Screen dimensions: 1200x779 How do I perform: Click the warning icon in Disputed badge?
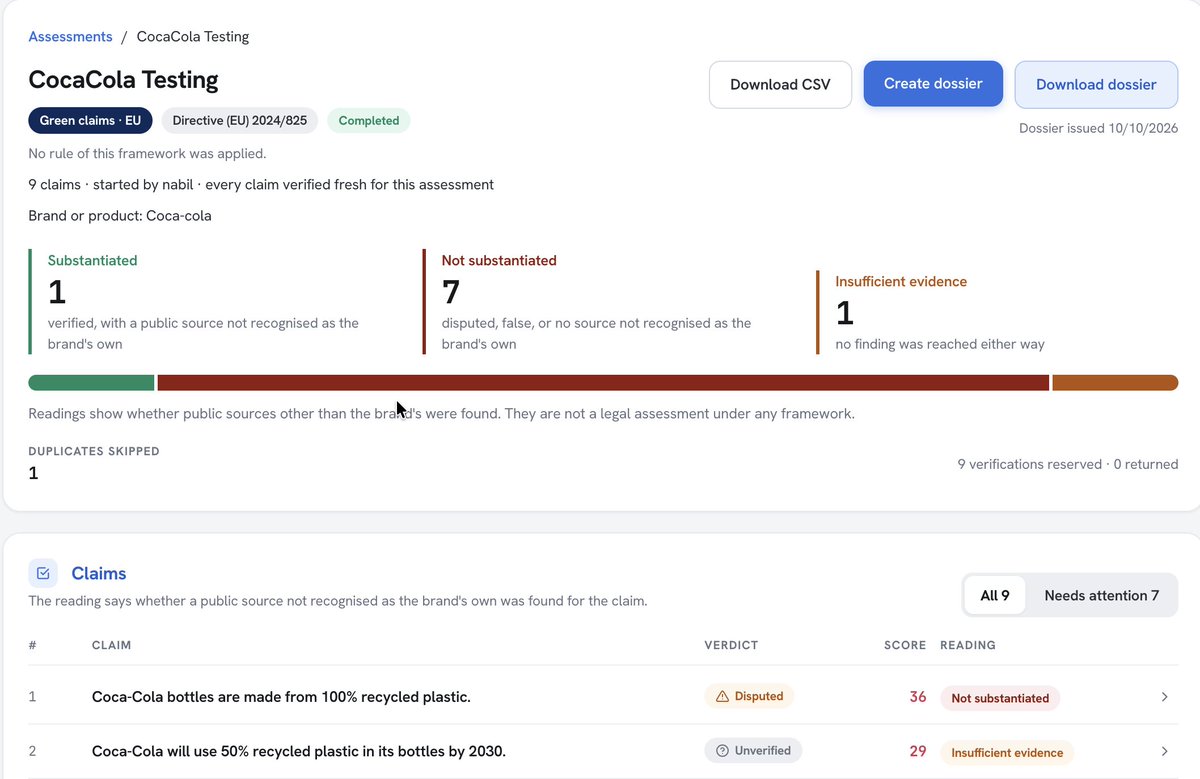[723, 696]
